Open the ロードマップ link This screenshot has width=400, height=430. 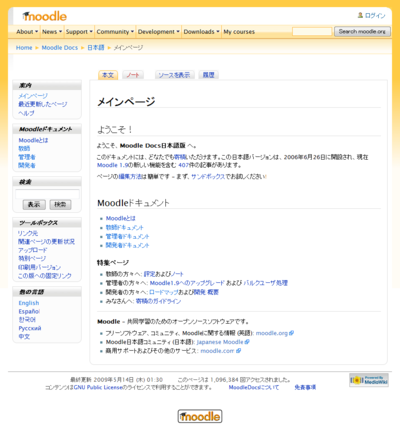pyautogui.click(x=163, y=292)
